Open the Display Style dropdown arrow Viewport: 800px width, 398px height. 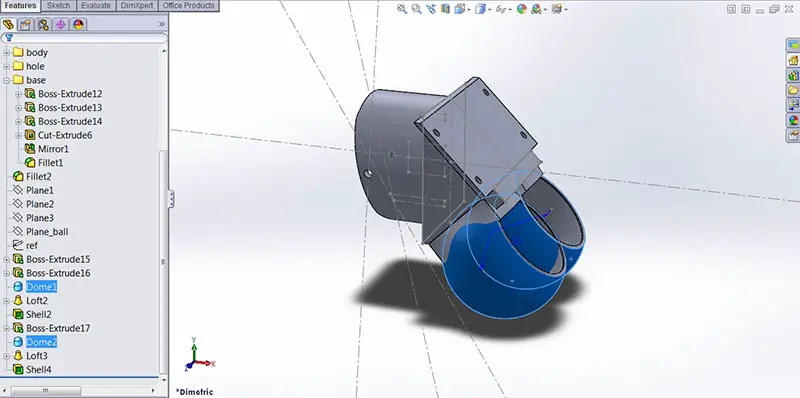coord(489,10)
